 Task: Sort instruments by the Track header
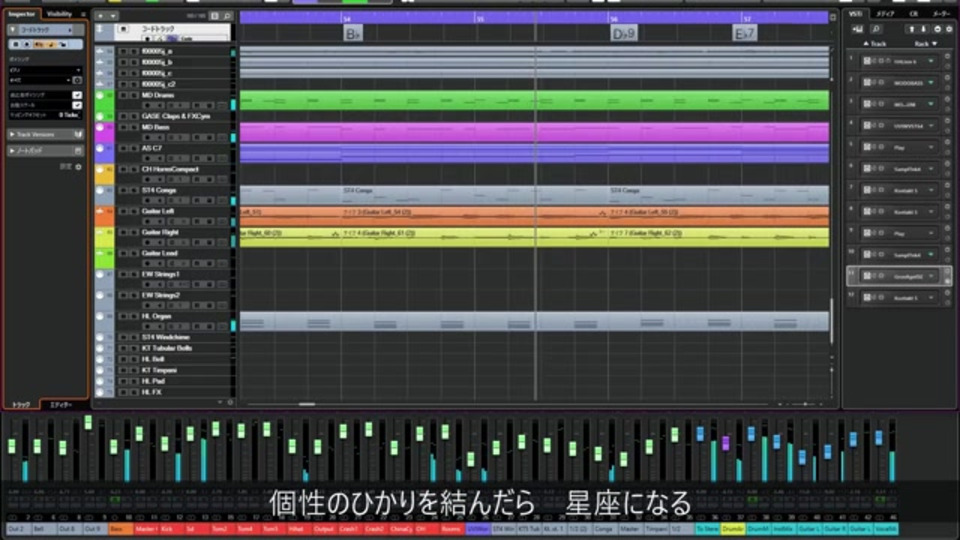tap(875, 43)
